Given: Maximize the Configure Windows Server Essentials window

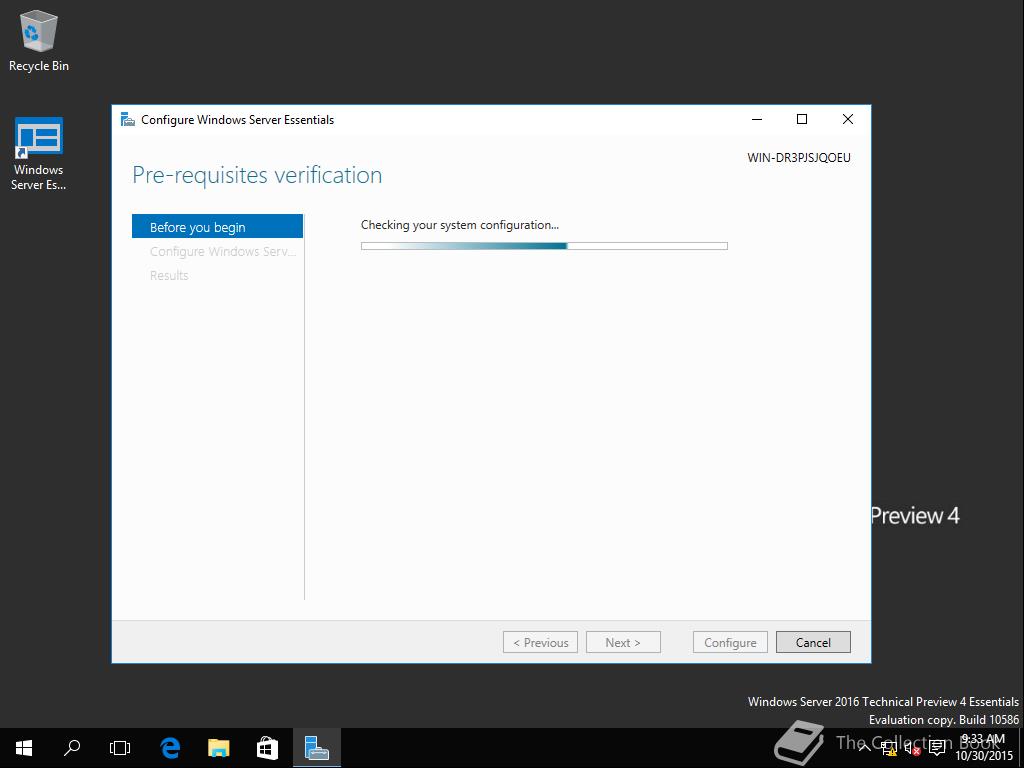Looking at the screenshot, I should 802,120.
